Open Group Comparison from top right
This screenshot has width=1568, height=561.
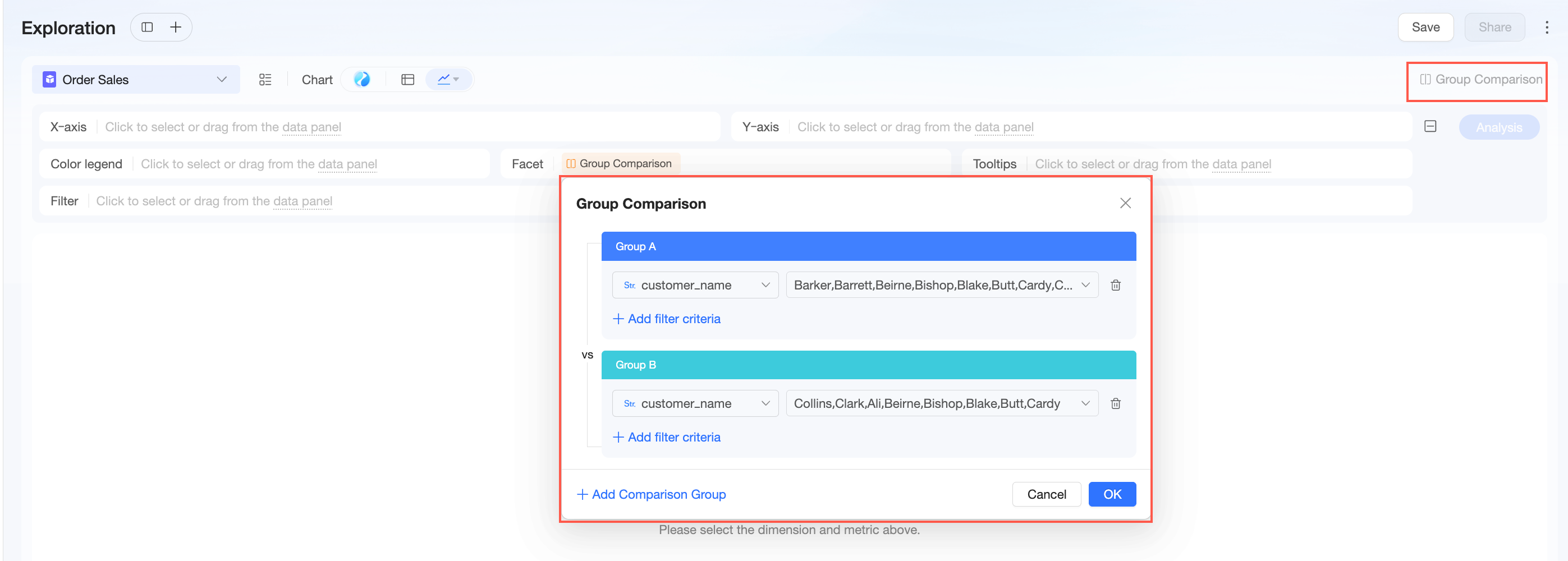(1480, 80)
